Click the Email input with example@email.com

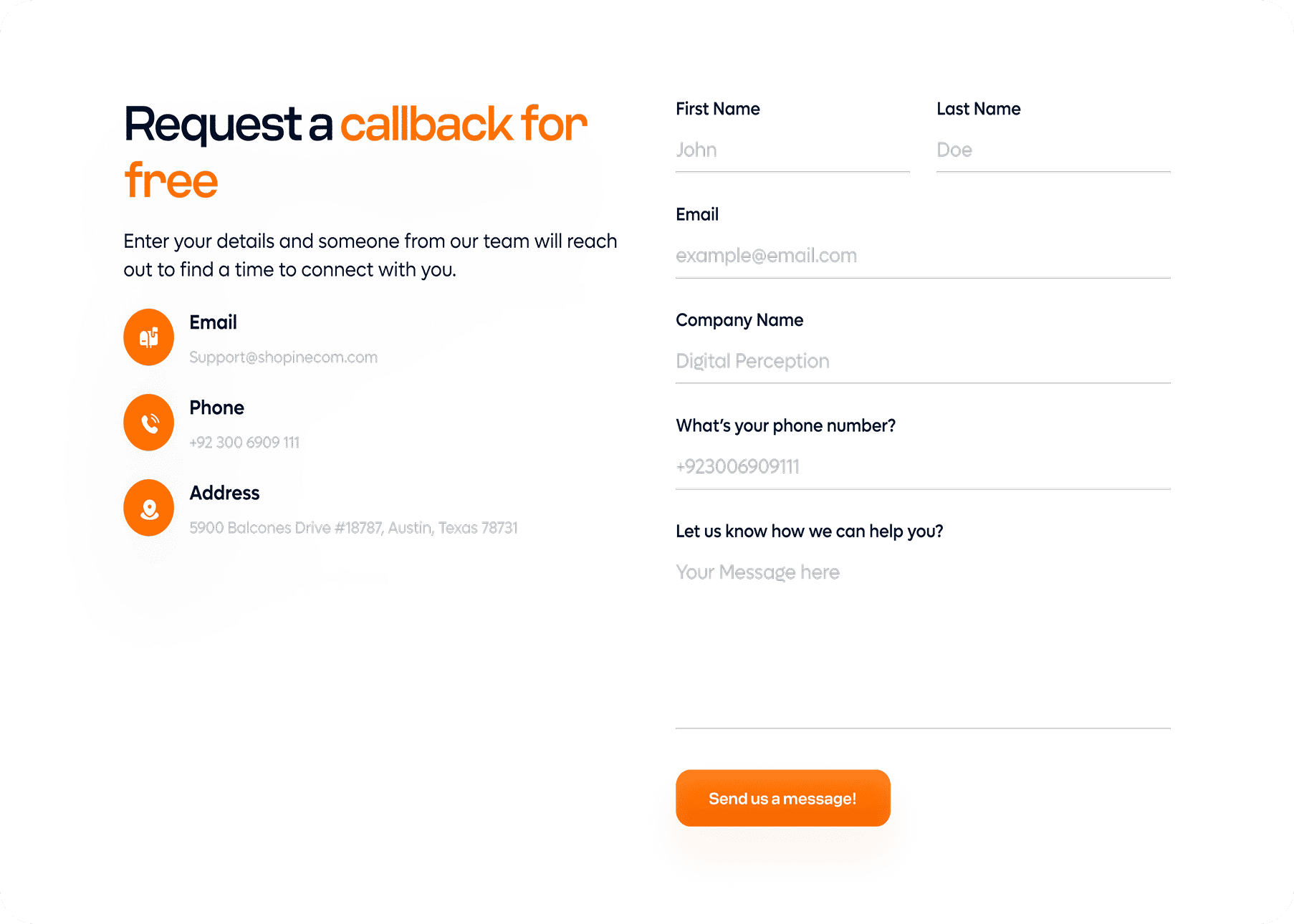point(923,256)
